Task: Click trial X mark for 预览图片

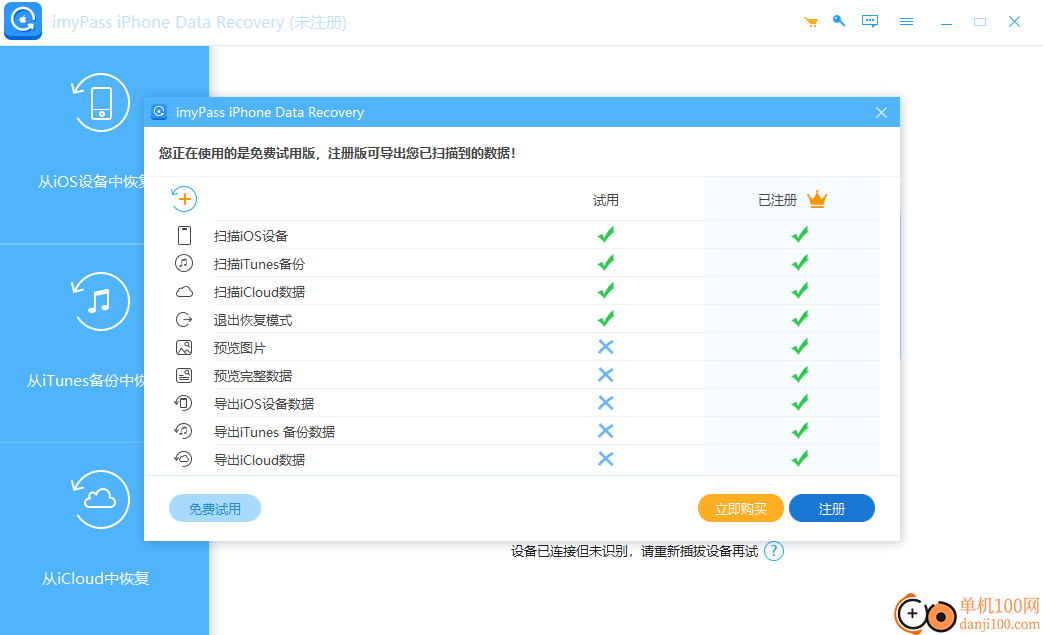Action: pos(605,347)
